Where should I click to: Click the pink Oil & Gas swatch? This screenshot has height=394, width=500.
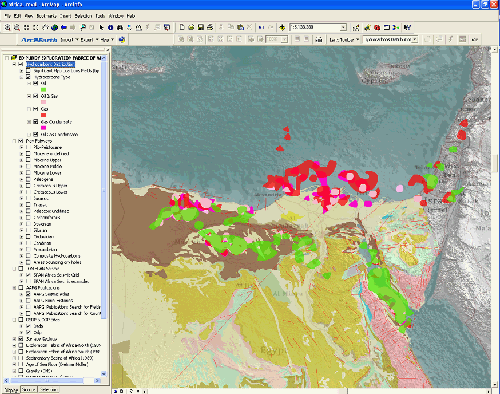click(43, 102)
